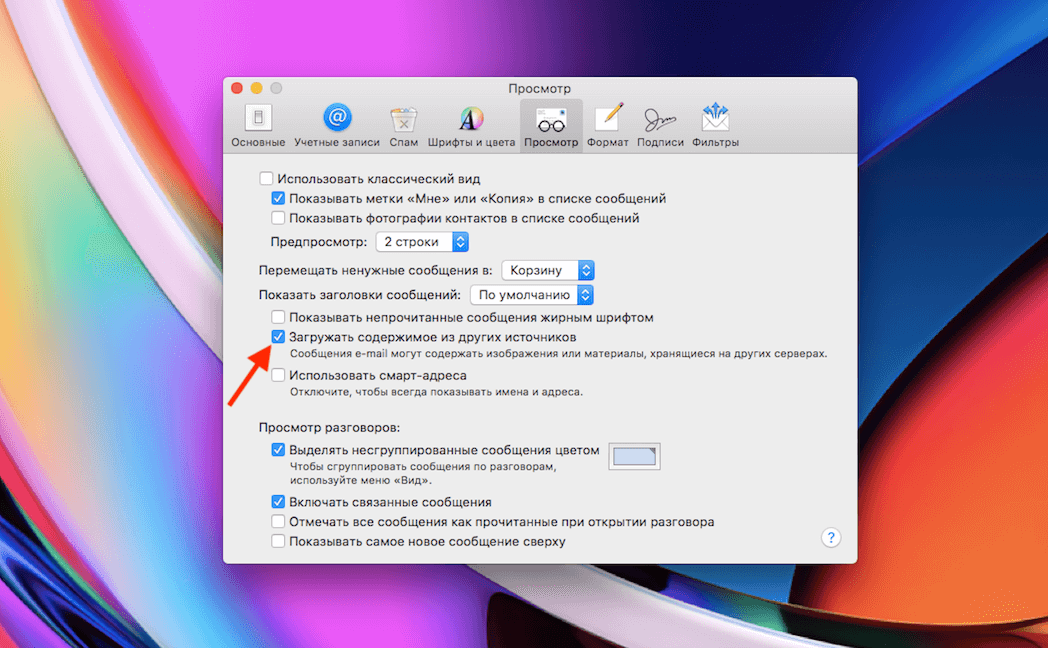The height and width of the screenshot is (648, 1048).
Task: Open the Учетные записи pane icon
Action: coord(337,119)
